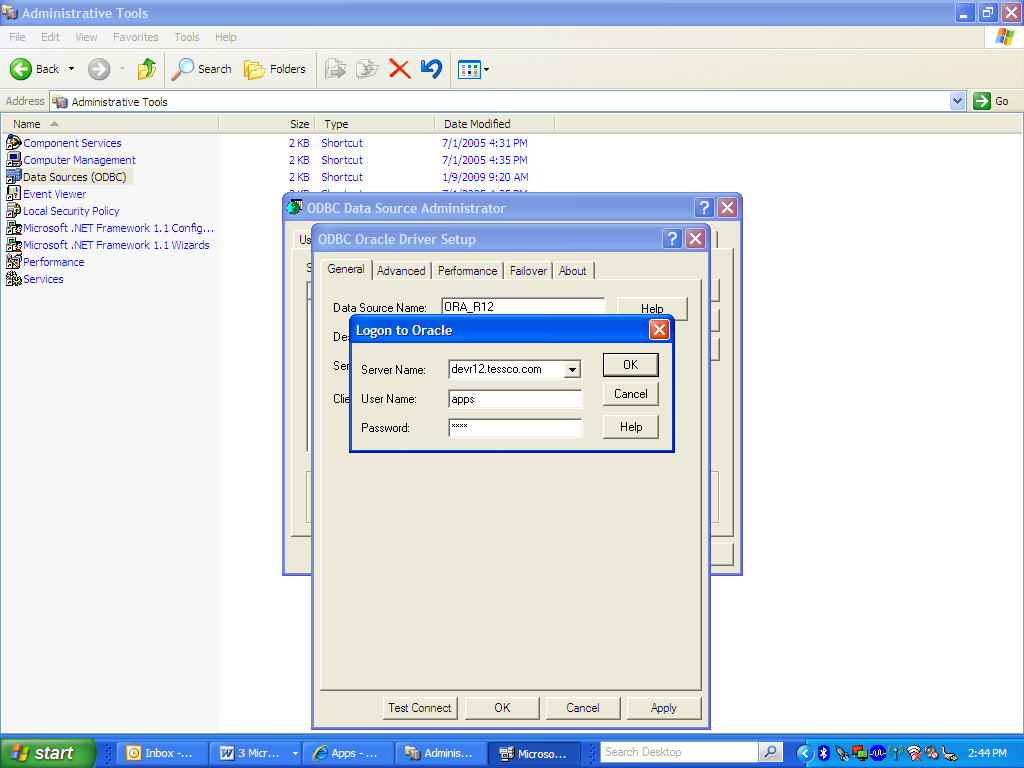Select .NET Framework 1.1 Wizards icon
Image resolution: width=1024 pixels, height=768 pixels.
(14, 244)
